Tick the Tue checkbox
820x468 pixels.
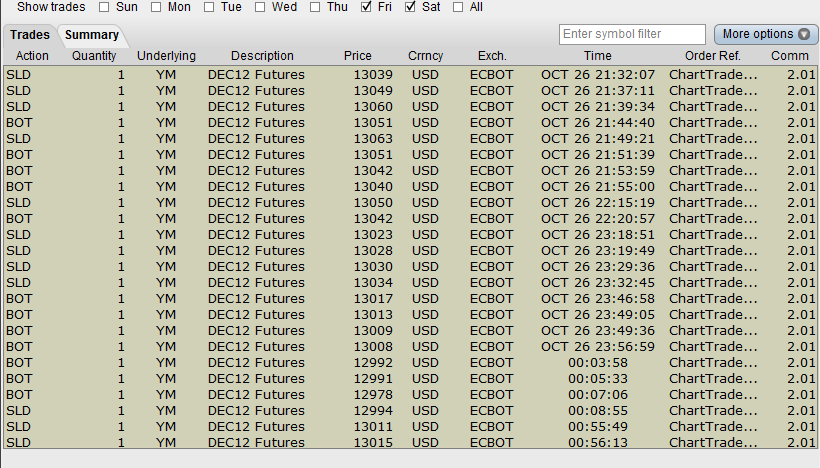coord(209,7)
